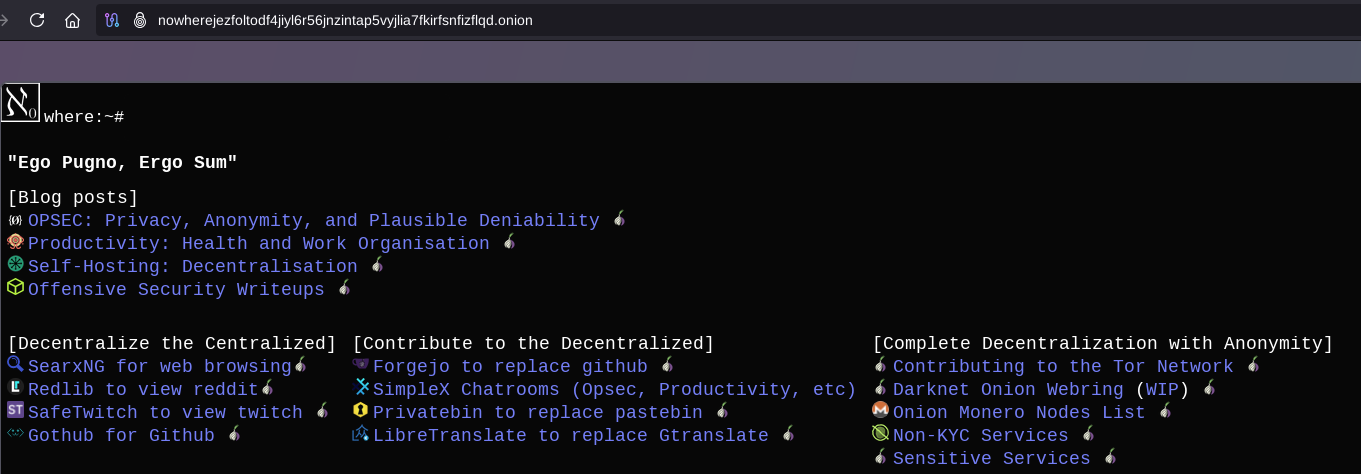Click the yellow Privatebin icon
1361x474 pixels.
(x=361, y=411)
